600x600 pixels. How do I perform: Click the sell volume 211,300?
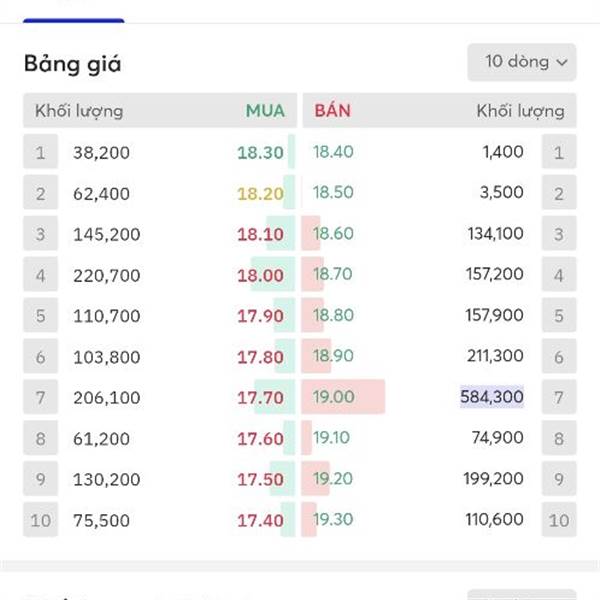point(494,356)
